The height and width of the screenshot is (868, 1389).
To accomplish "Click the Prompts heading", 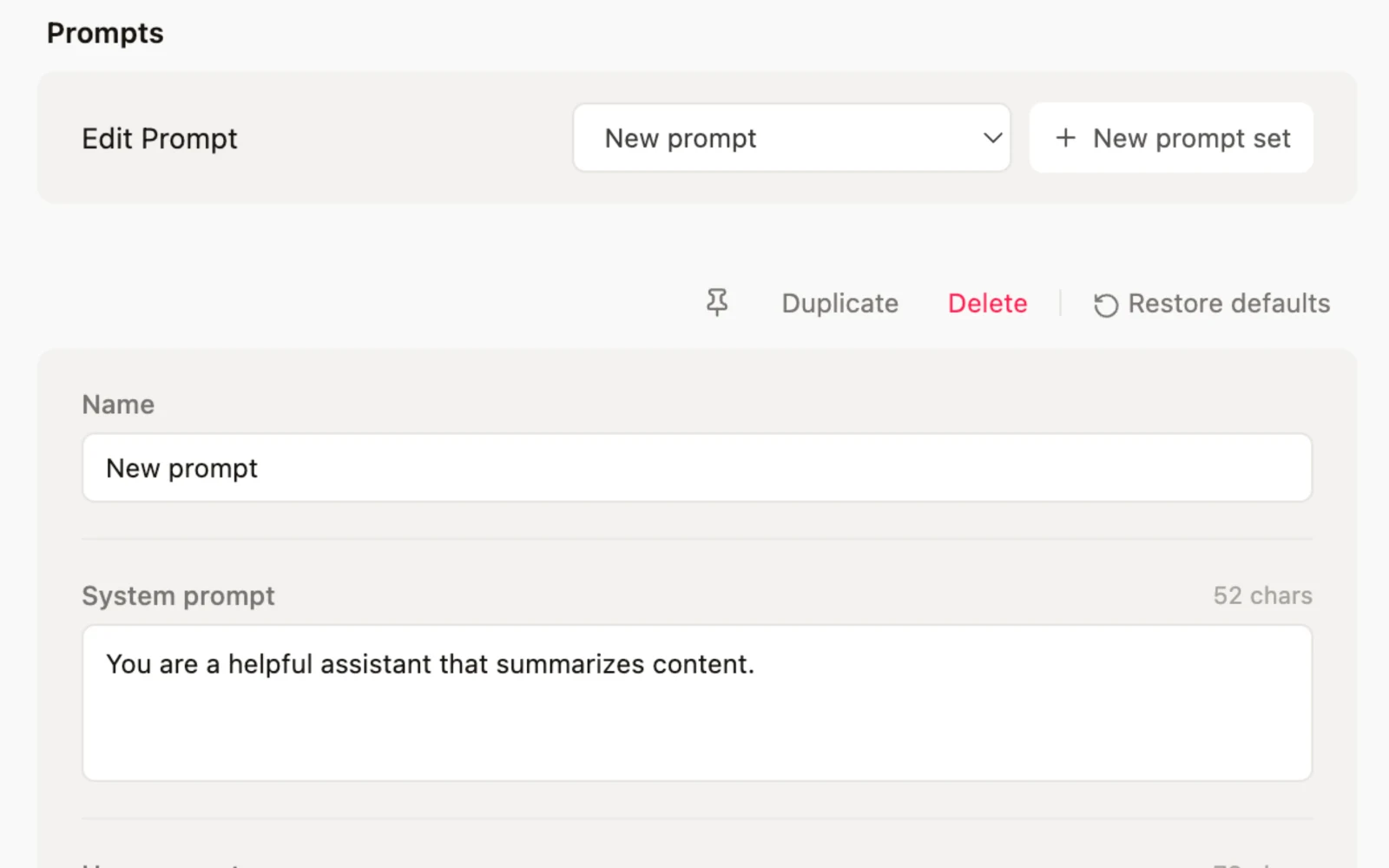I will 105,33.
